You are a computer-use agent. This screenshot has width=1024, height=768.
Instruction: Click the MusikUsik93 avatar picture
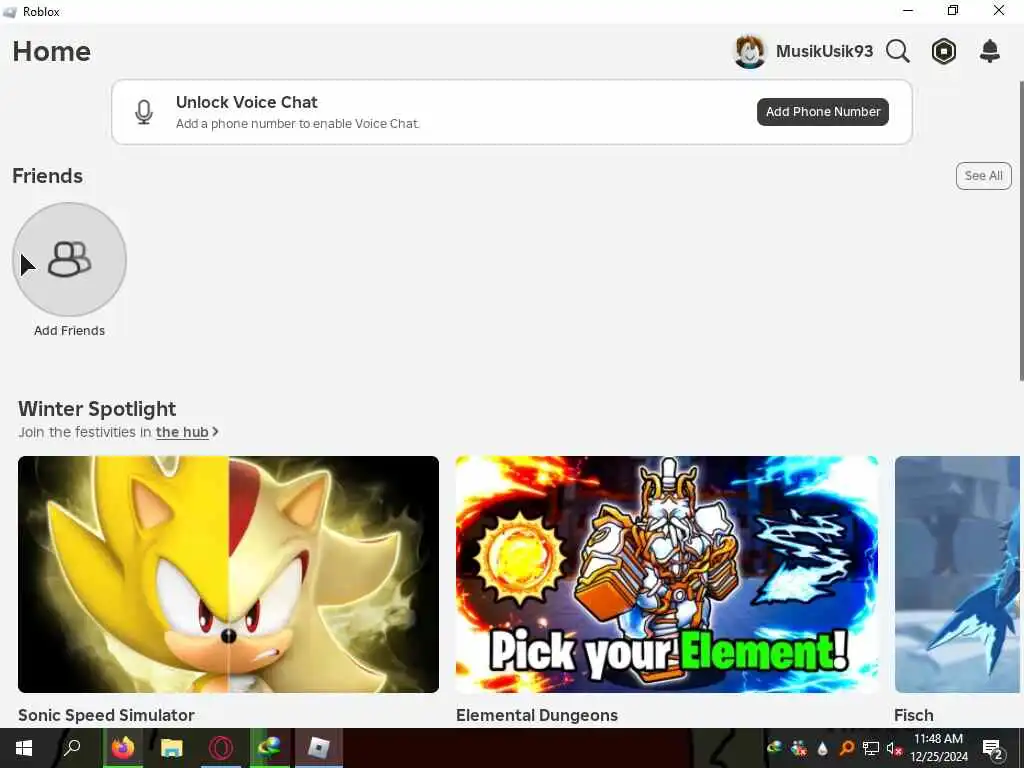click(750, 52)
